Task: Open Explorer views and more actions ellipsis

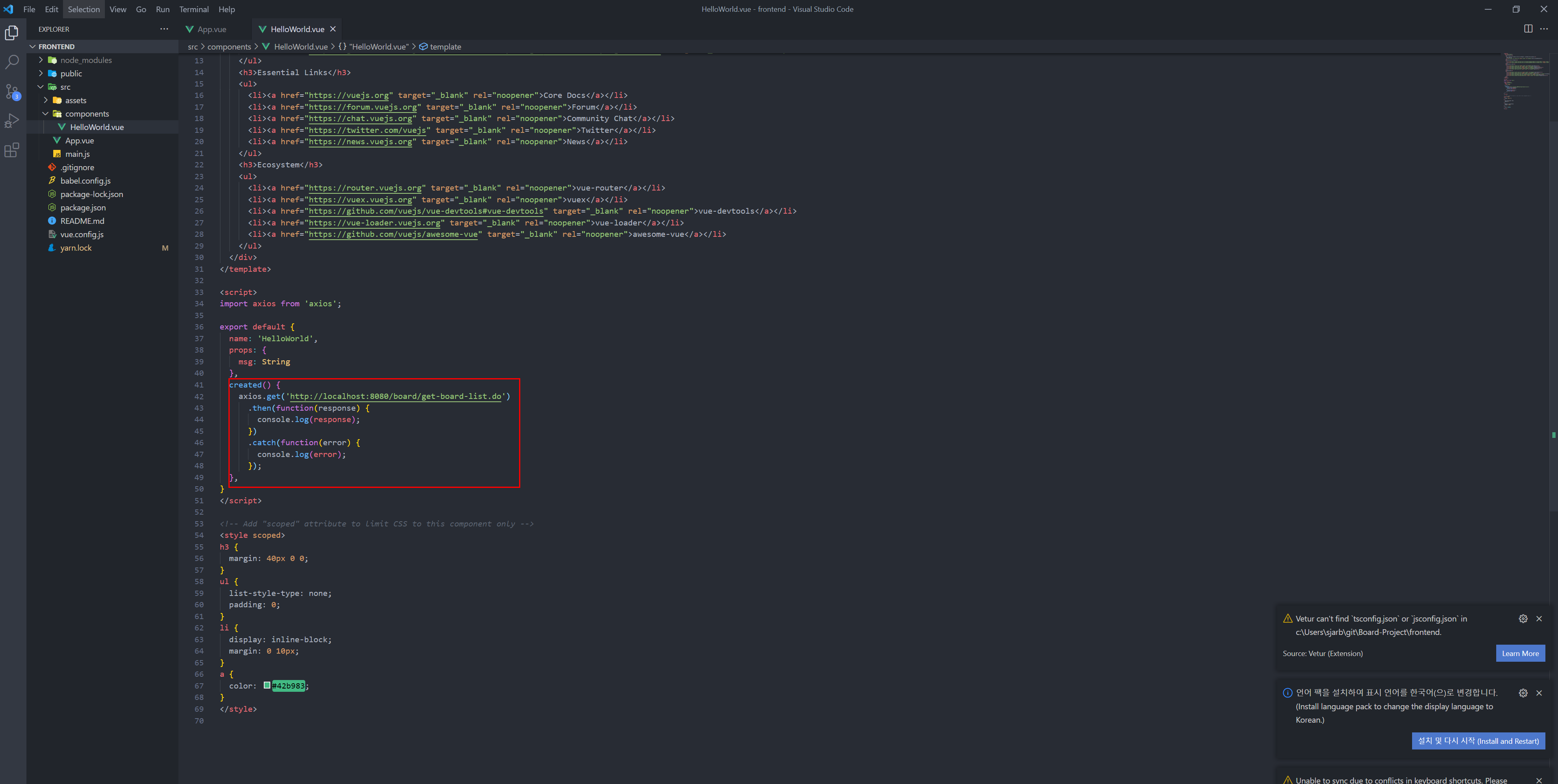Action: (164, 29)
